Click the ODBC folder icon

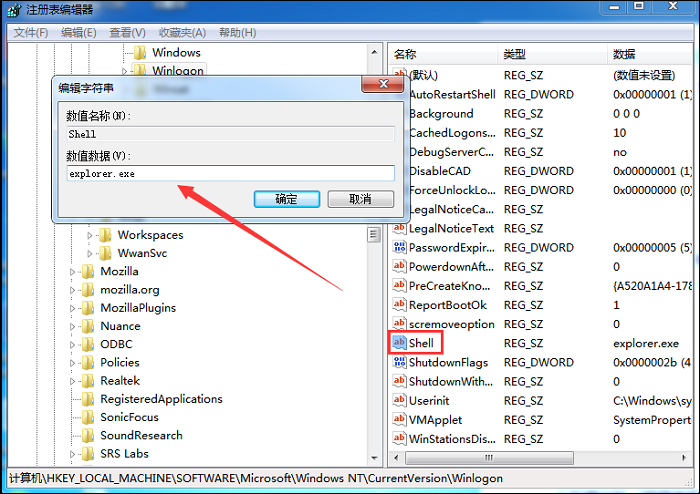click(88, 344)
